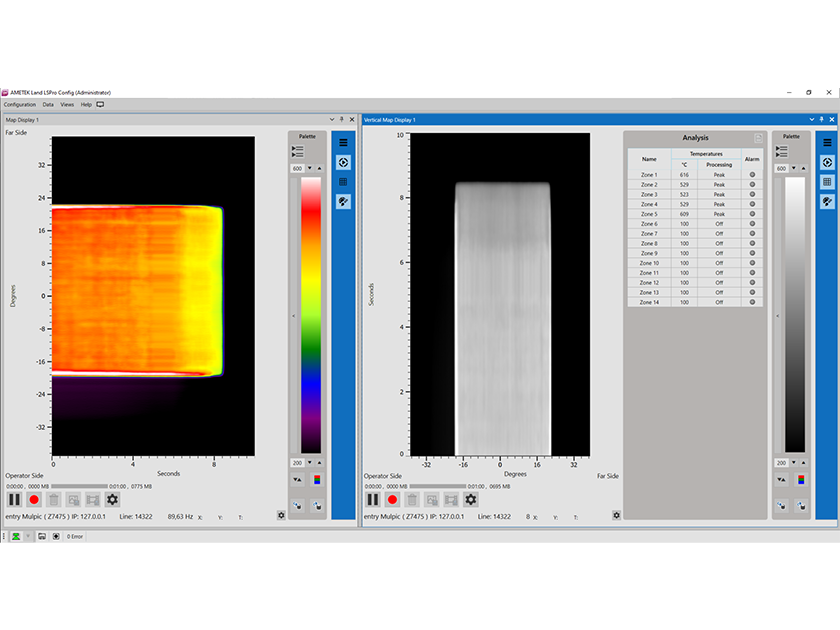Toggle the alarm indicator for Zone 1
The height and width of the screenshot is (630, 840).
pyautogui.click(x=754, y=175)
